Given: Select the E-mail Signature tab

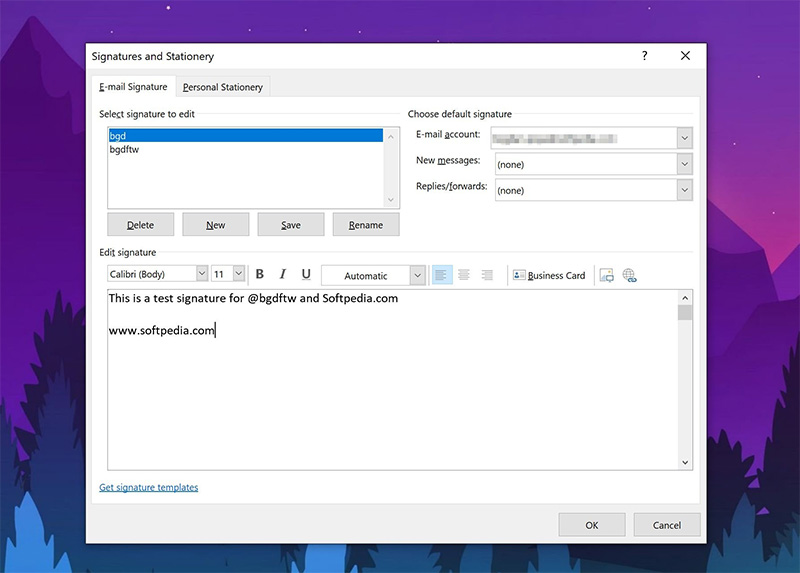Looking at the screenshot, I should 133,87.
